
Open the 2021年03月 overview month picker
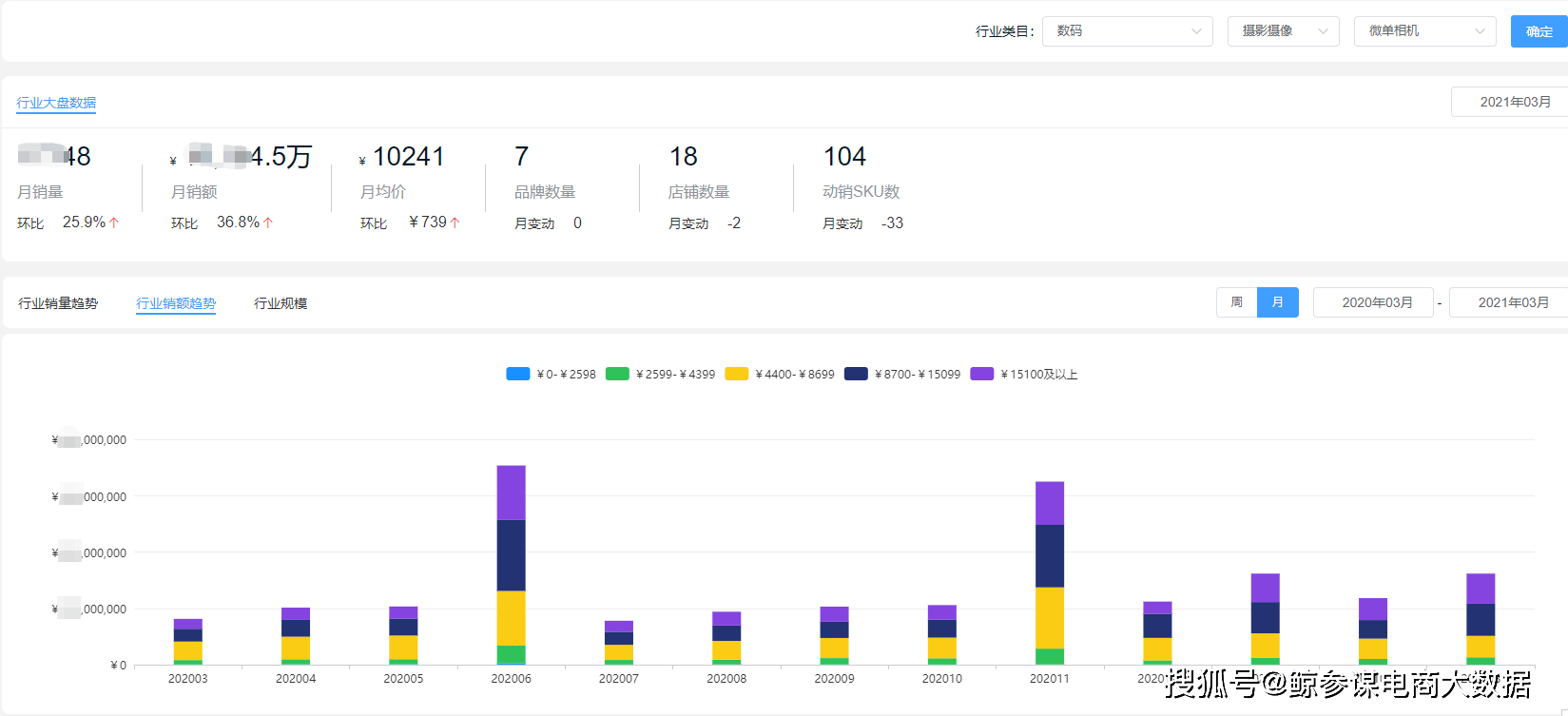(x=1514, y=102)
